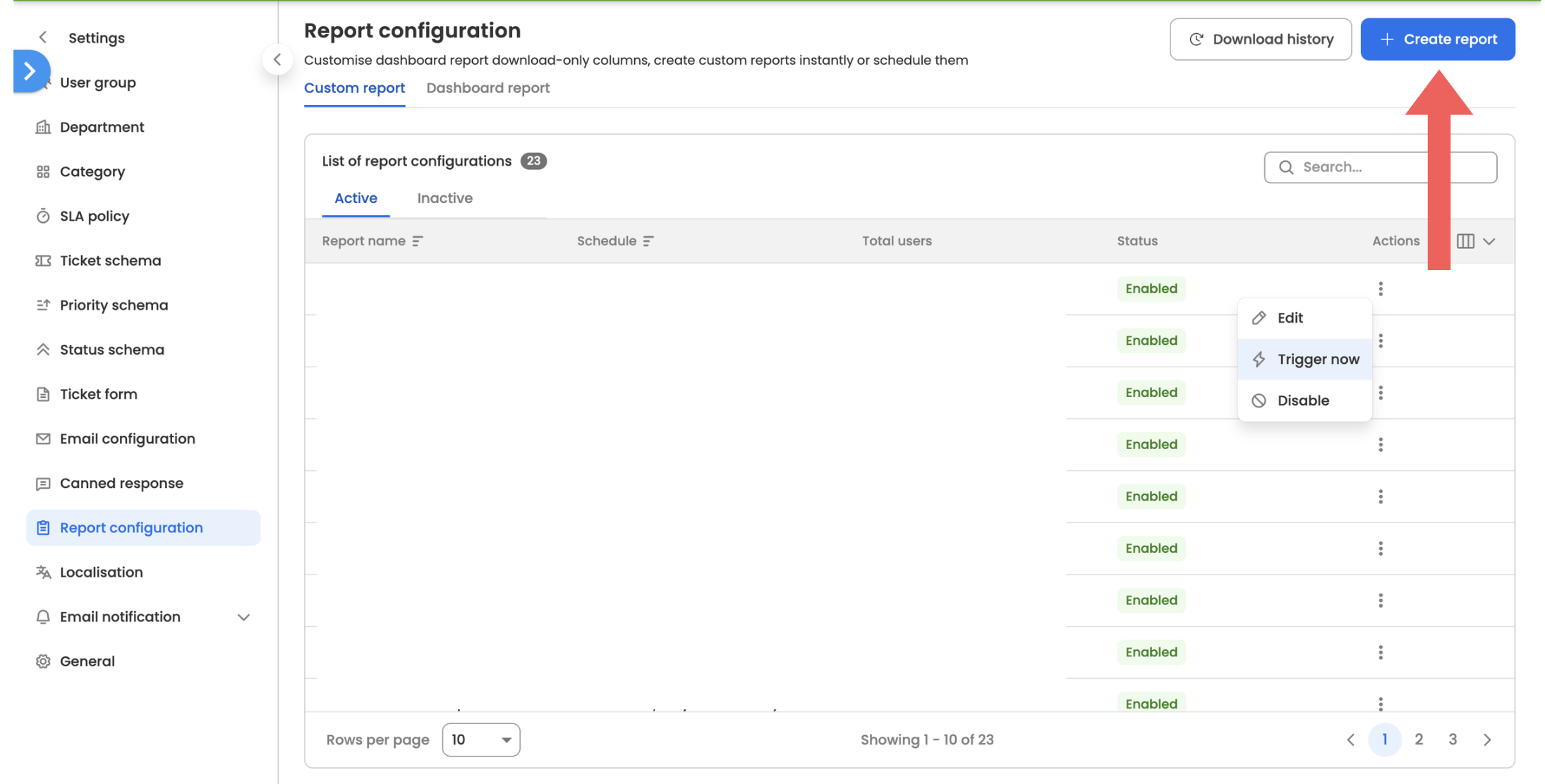Click the Create report button

coord(1437,39)
